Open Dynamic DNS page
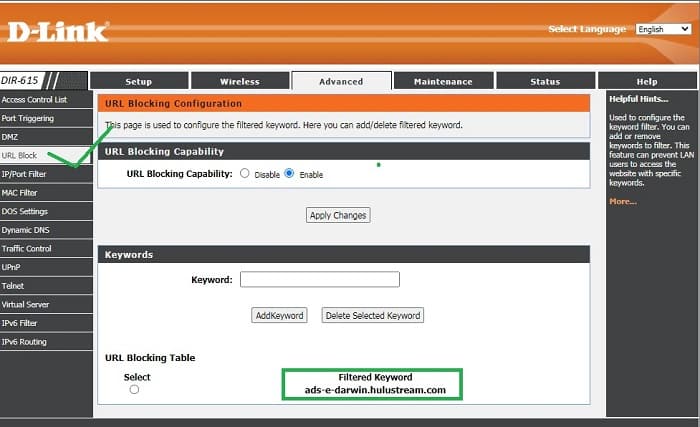Viewport: 700px width, 427px height. 46,230
